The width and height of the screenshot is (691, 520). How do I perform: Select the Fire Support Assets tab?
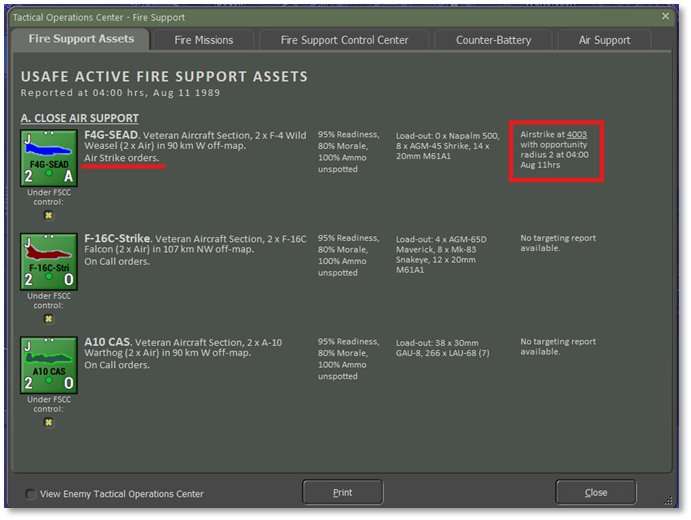pos(82,40)
